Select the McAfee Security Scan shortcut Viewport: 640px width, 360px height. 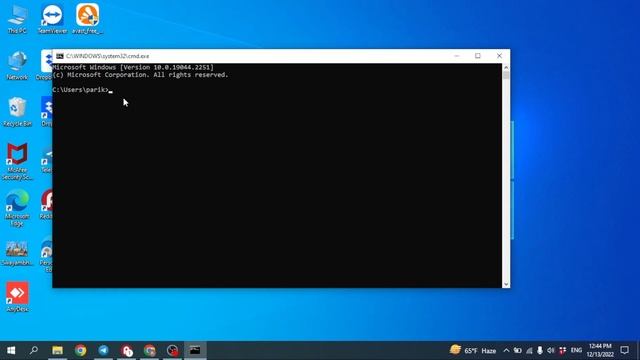[17, 162]
